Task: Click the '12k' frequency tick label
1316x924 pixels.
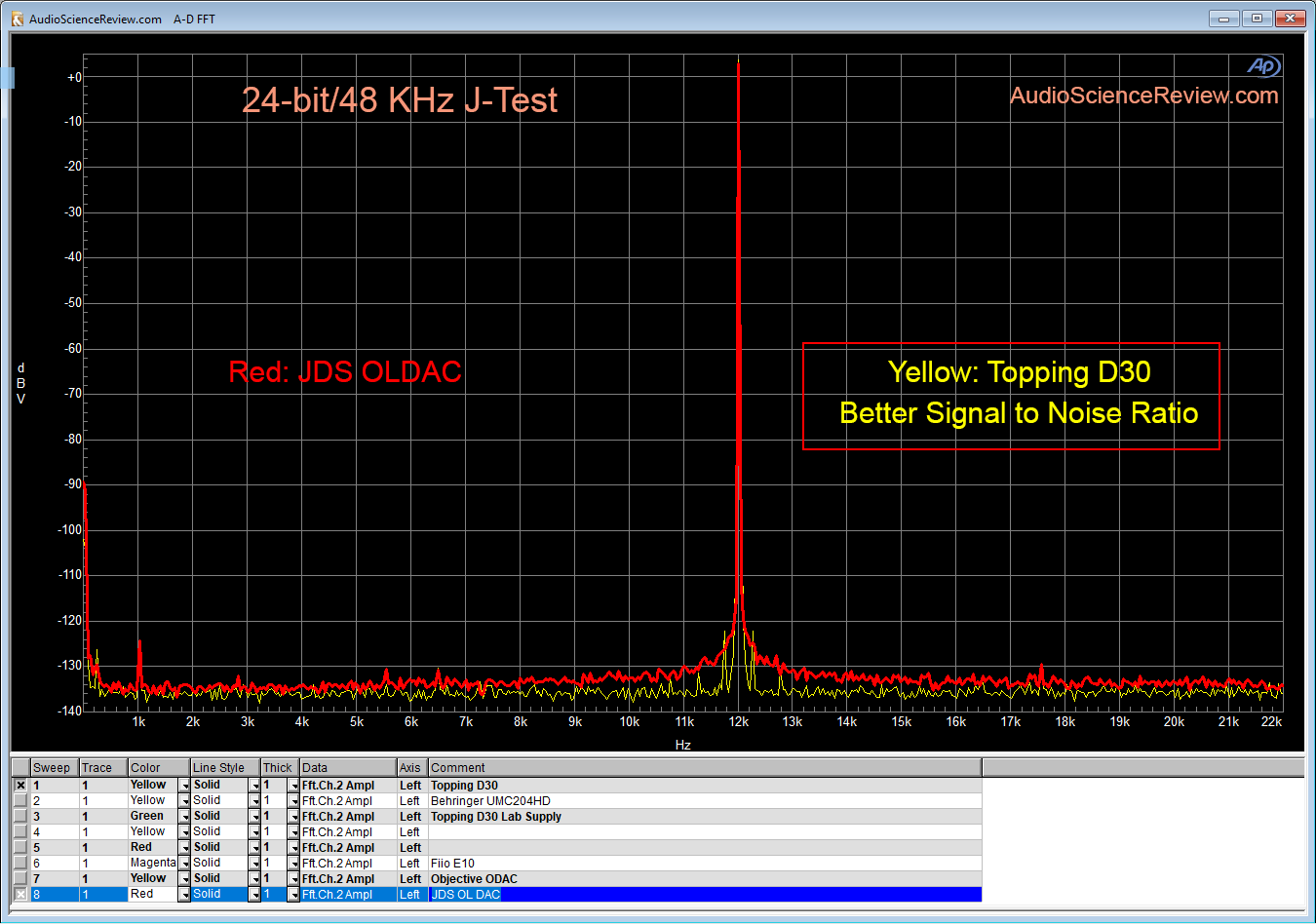Action: [739, 722]
